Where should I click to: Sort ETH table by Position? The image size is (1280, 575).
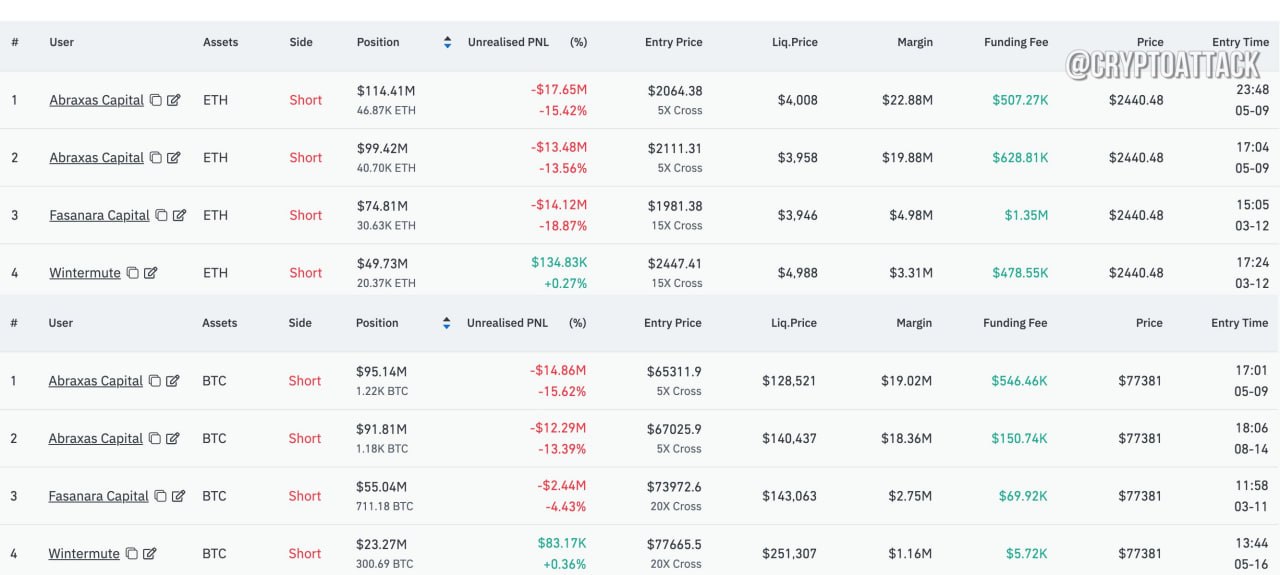click(x=447, y=42)
